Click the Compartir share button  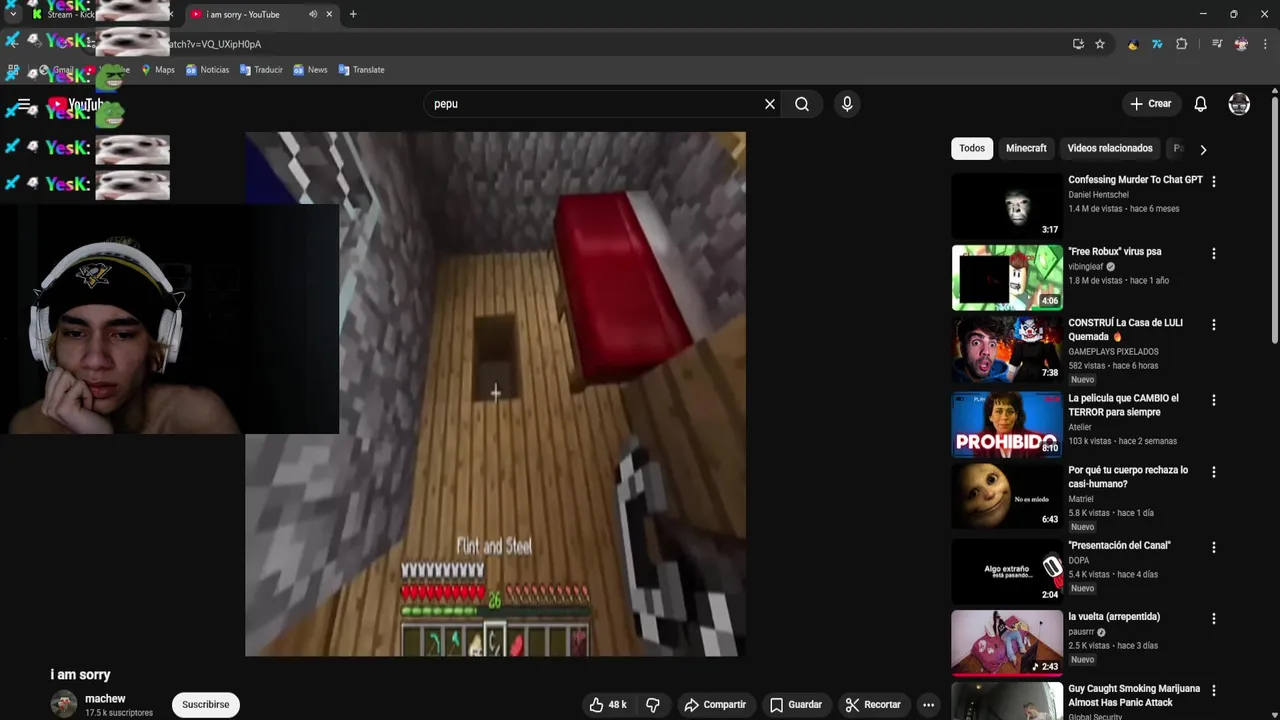[715, 705]
